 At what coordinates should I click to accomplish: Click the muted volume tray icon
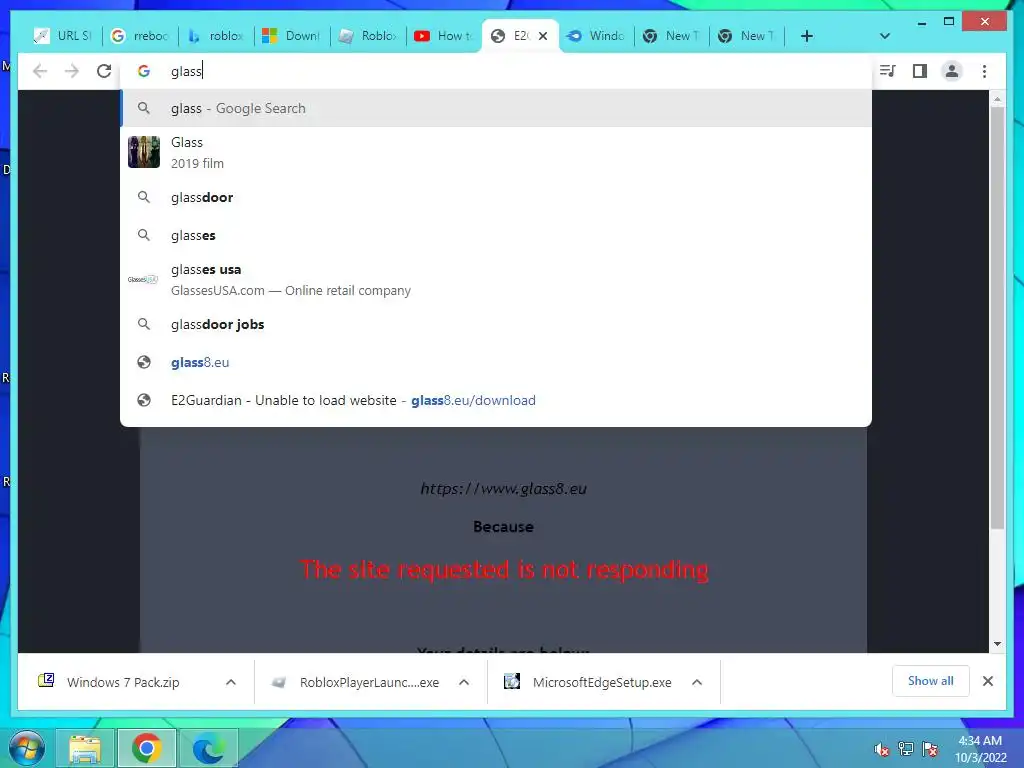(881, 749)
